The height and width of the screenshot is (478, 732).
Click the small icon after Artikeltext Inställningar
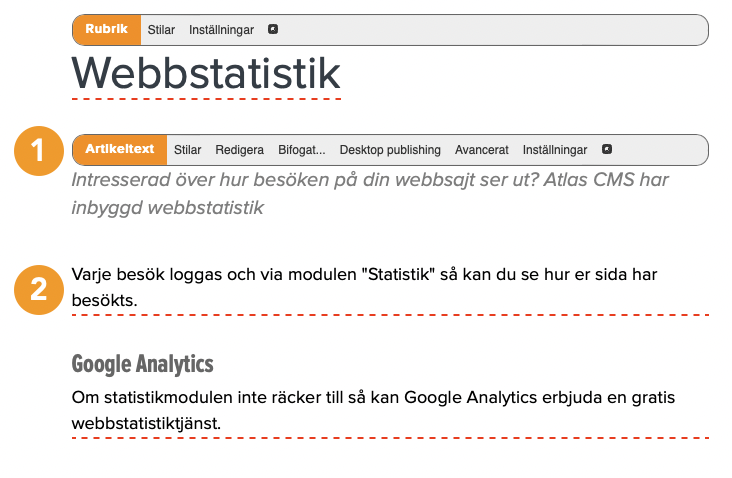tap(607, 150)
